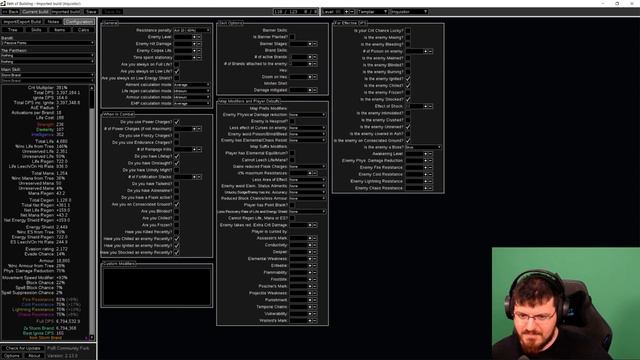640x360 pixels.
Task: Increase the Enemy Level value with plus button
Action: click(x=194, y=37)
